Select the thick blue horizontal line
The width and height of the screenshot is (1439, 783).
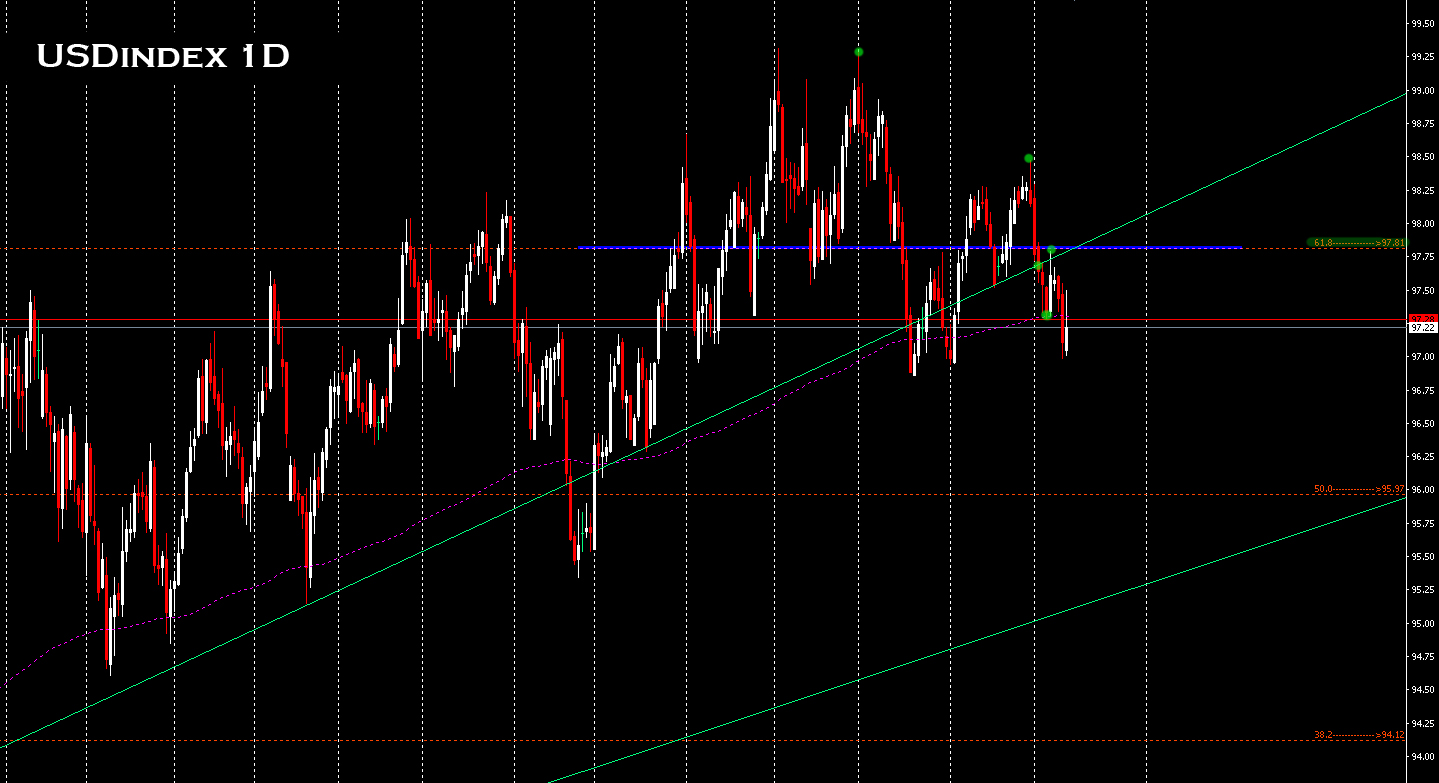pos(910,247)
